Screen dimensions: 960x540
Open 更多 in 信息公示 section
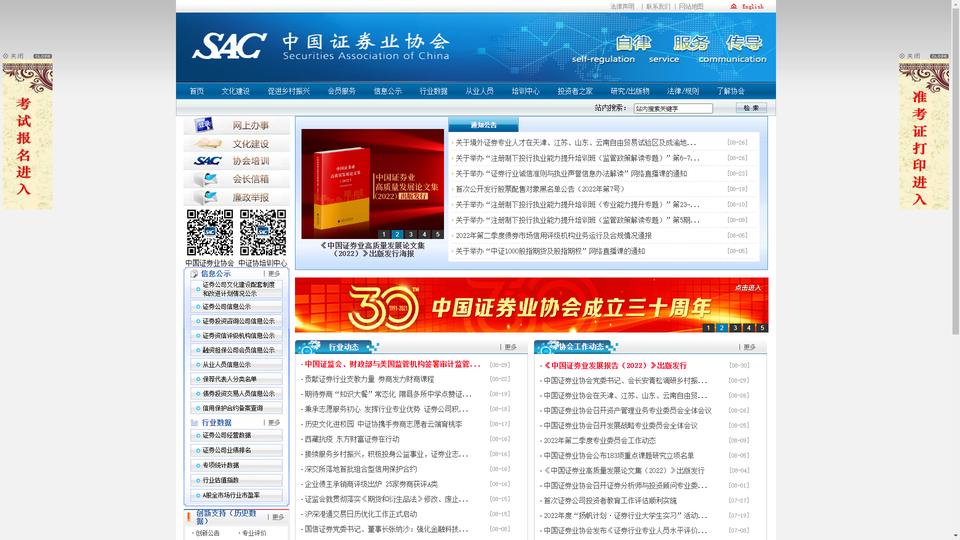[x=274, y=274]
